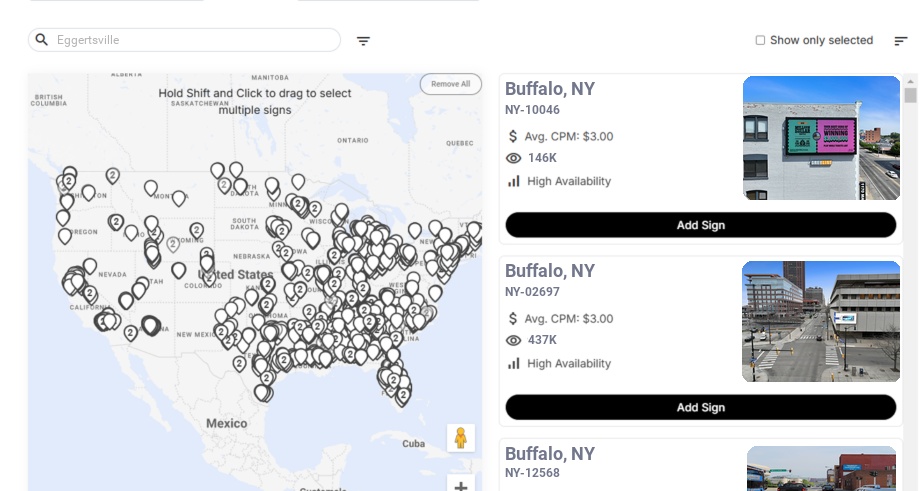This screenshot has height=491, width=920.
Task: Open the NY-10046 billboard photo thumbnail
Action: pyautogui.click(x=821, y=138)
